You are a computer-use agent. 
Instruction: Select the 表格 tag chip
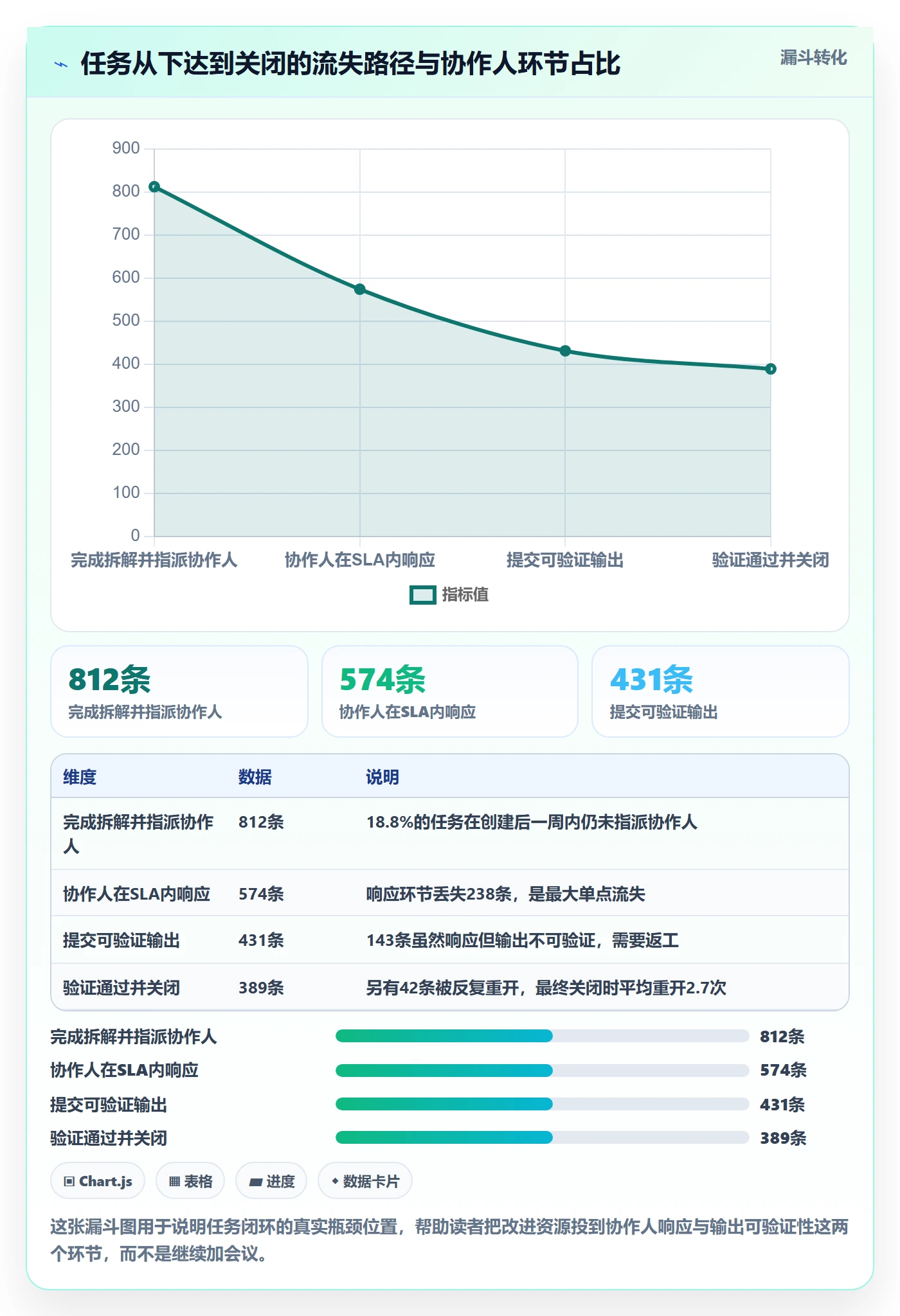click(190, 1181)
